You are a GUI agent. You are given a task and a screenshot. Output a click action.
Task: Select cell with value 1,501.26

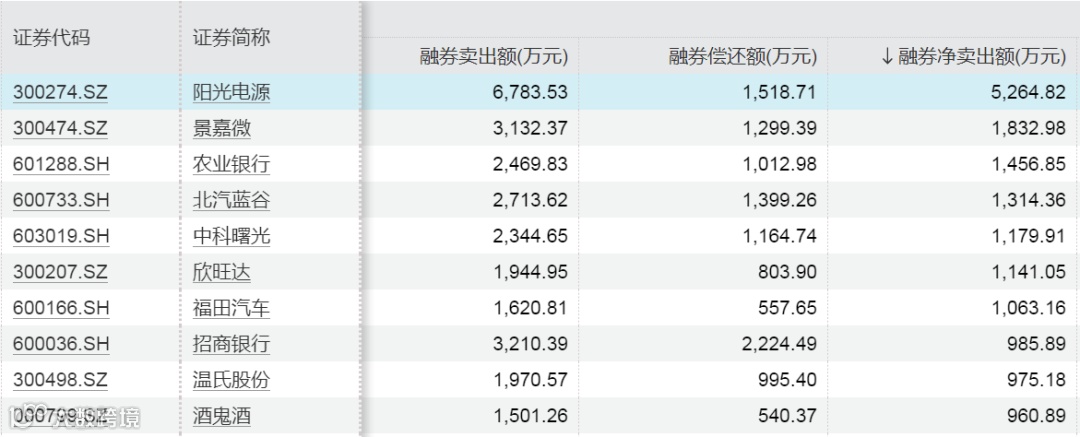(x=529, y=416)
